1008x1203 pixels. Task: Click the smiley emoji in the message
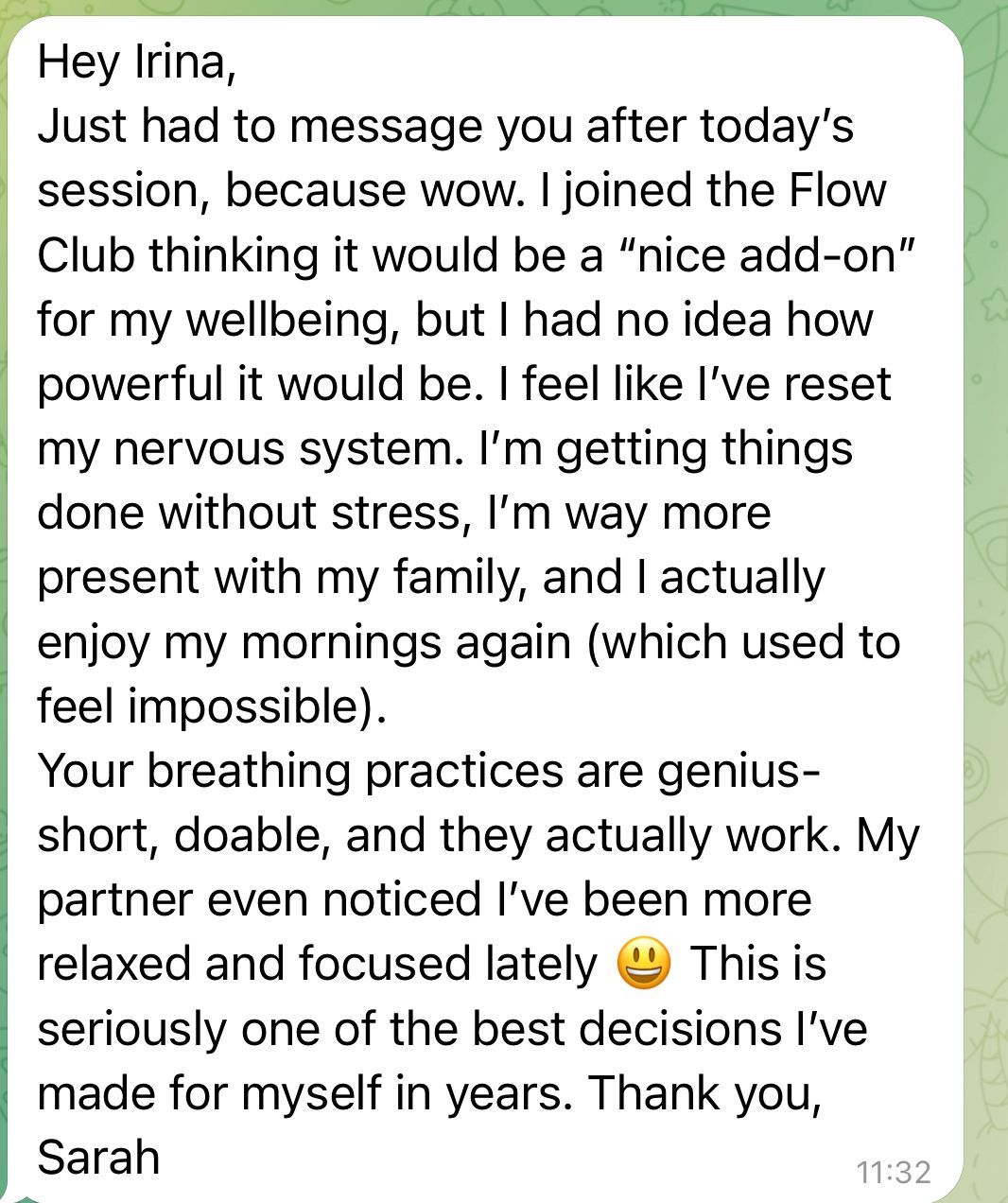point(644,966)
